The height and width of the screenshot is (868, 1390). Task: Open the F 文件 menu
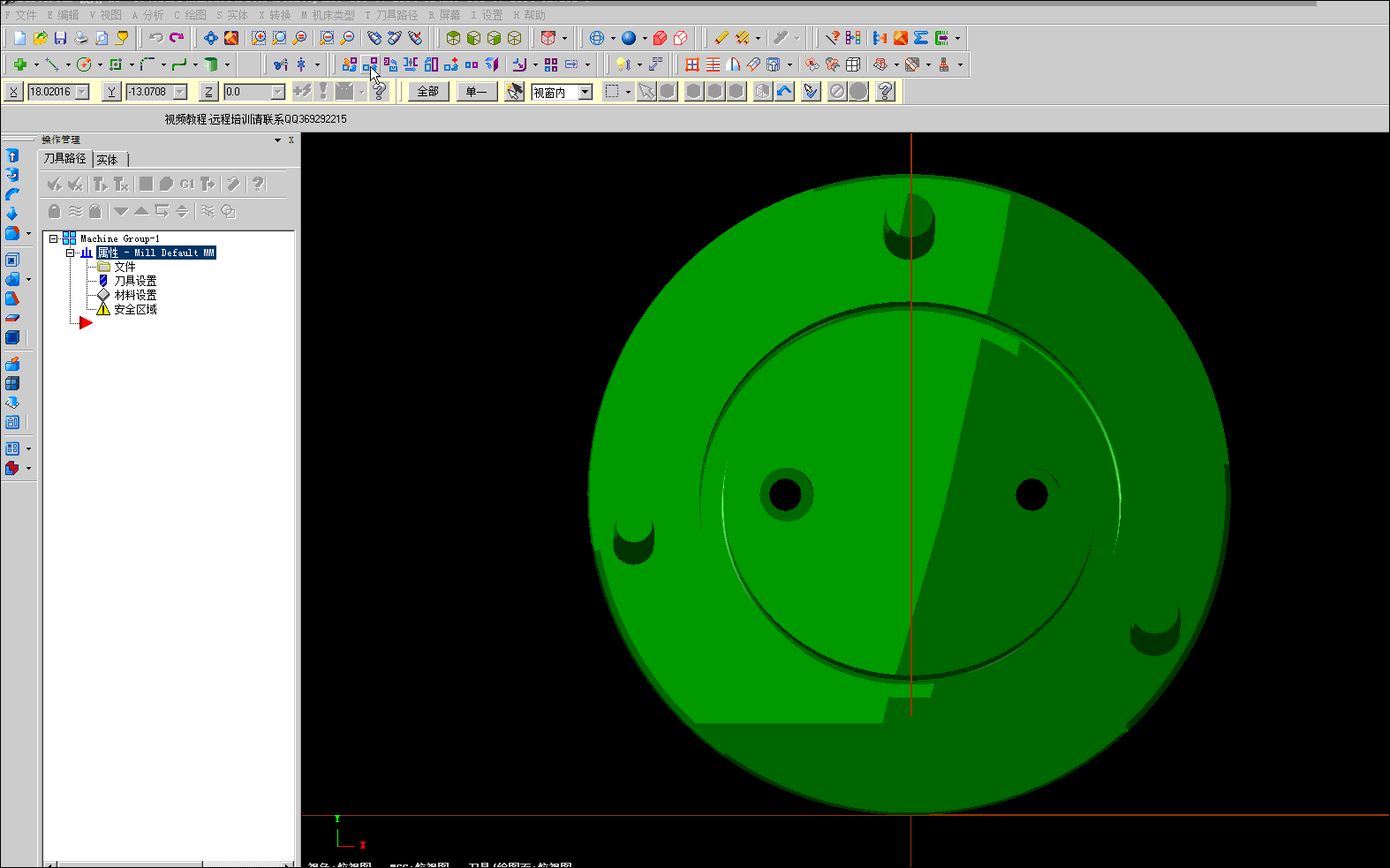pos(20,15)
